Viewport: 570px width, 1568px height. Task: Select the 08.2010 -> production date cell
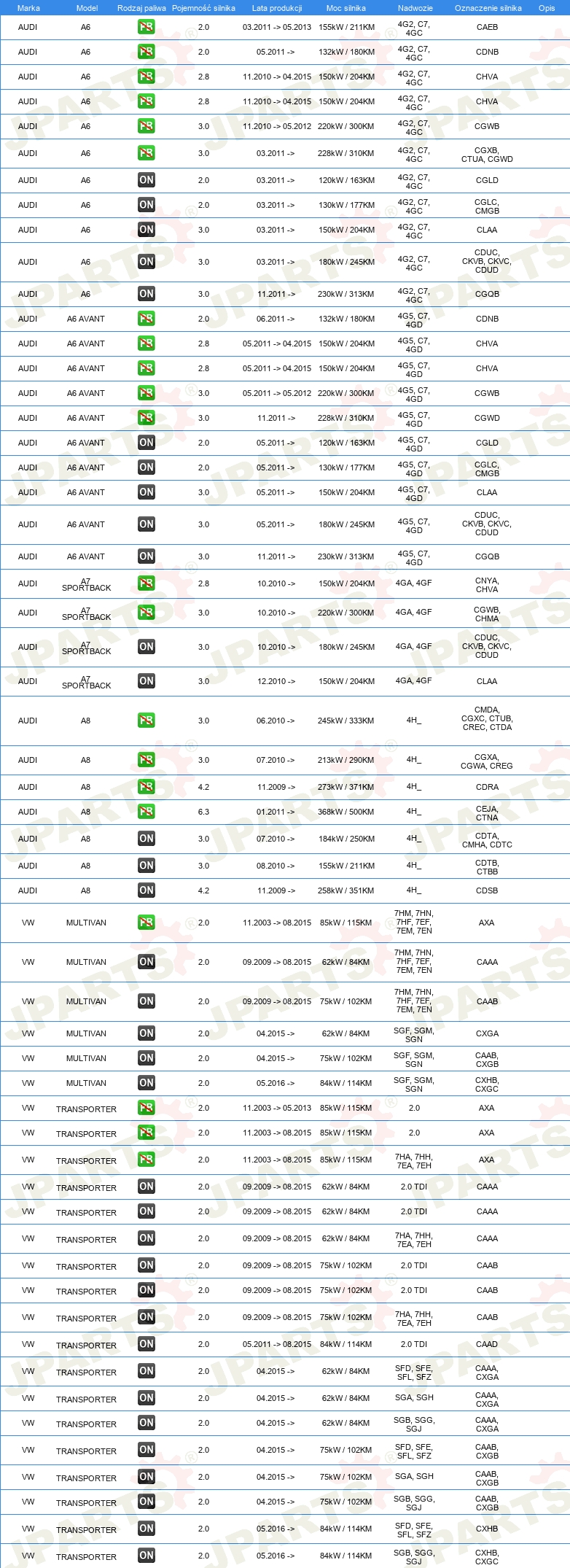(x=276, y=866)
